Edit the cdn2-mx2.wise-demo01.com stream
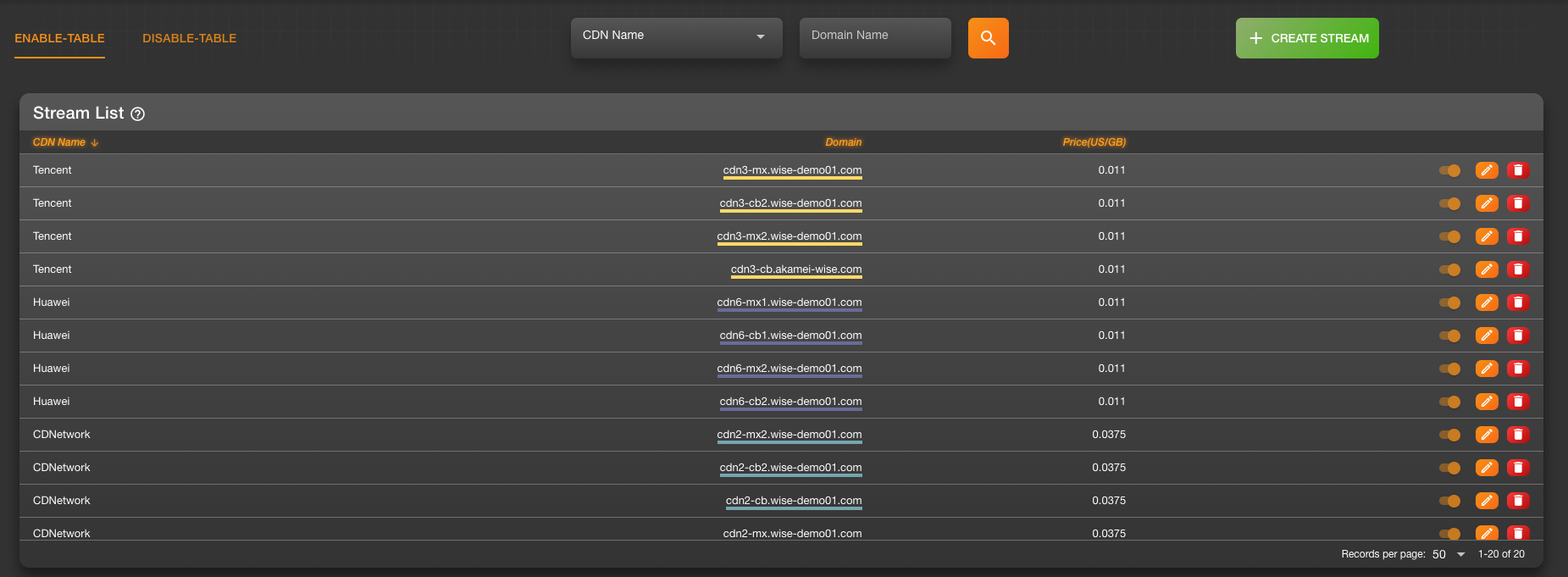Image resolution: width=1568 pixels, height=577 pixels. click(1487, 435)
